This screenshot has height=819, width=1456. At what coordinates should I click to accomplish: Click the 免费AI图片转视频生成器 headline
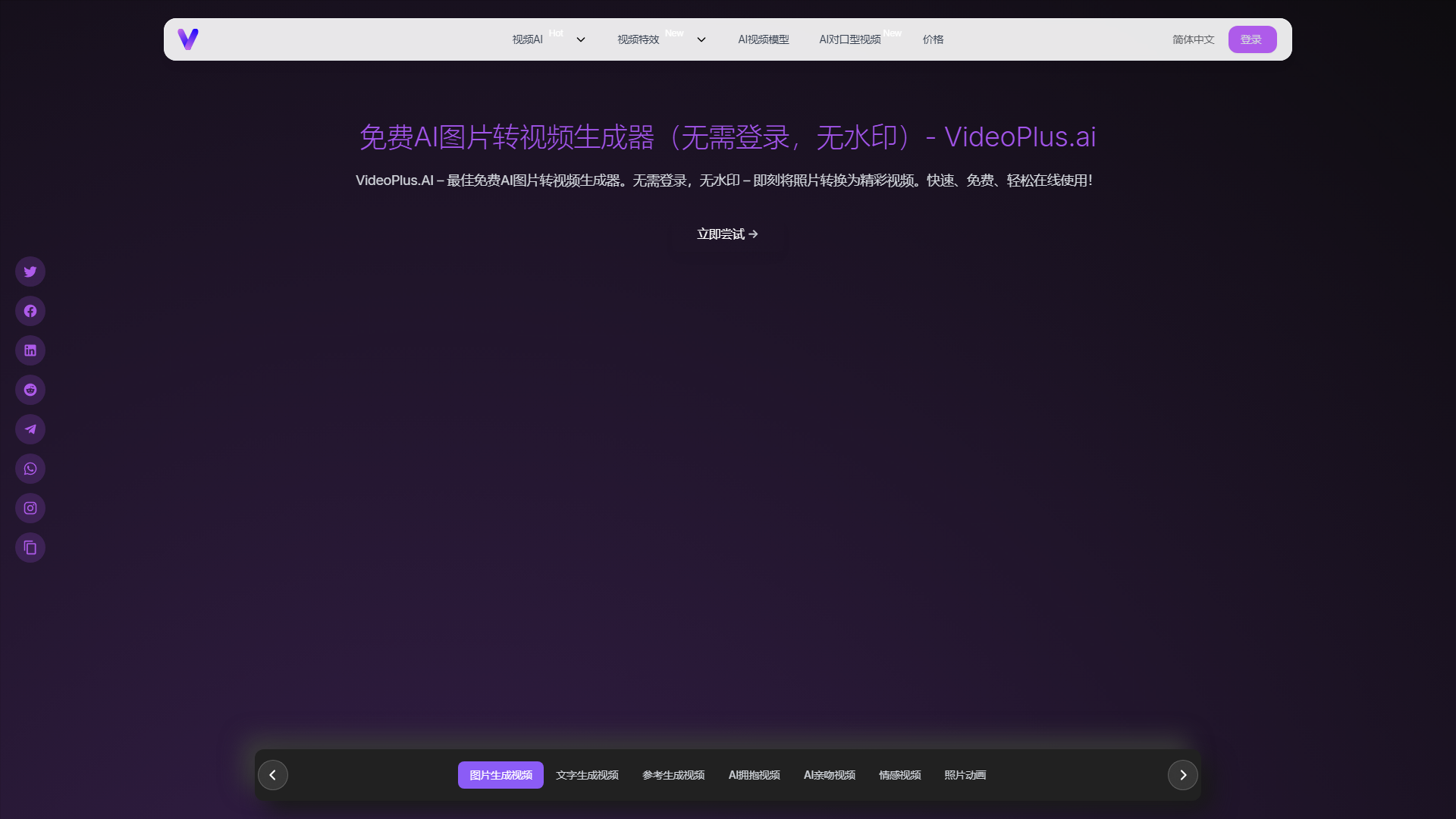[727, 137]
